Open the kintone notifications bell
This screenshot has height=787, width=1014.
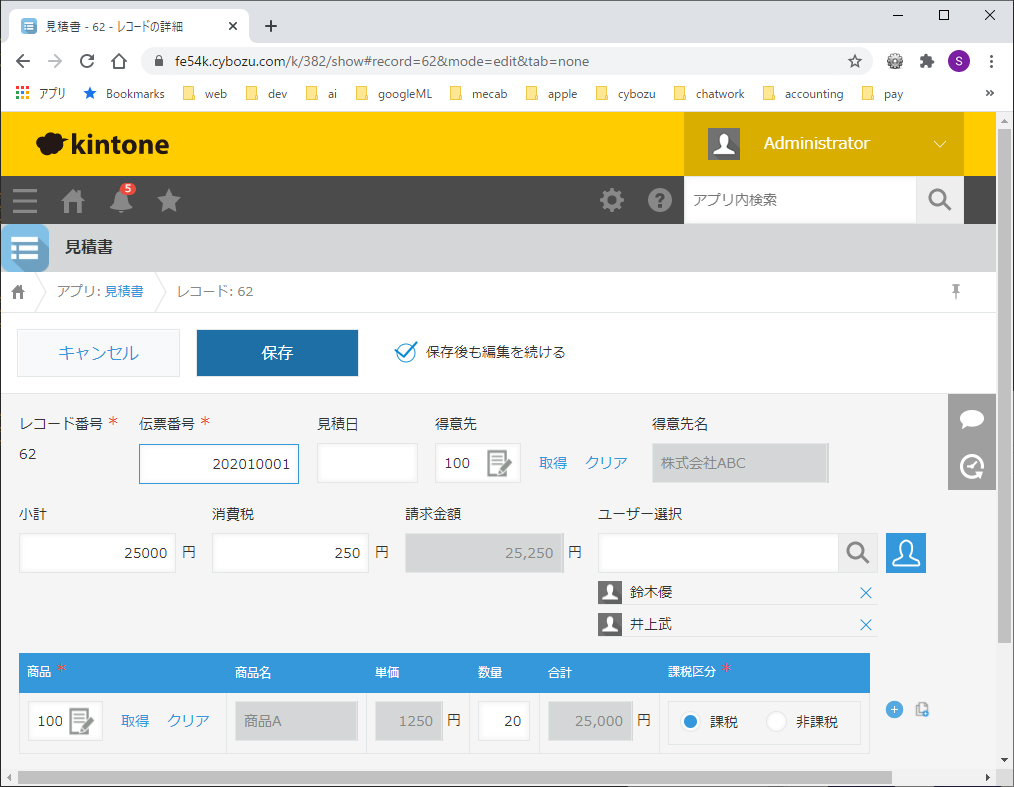coord(121,201)
